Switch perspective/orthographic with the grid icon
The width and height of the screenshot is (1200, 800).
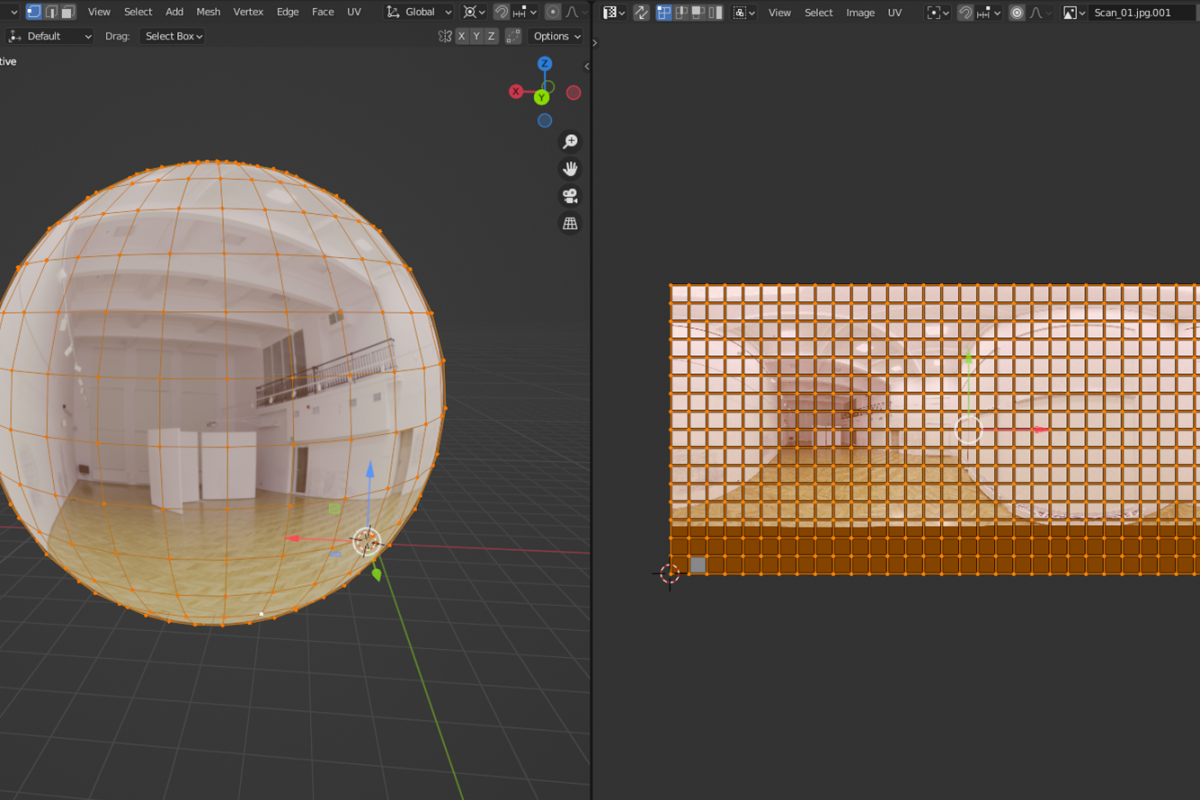click(x=570, y=224)
